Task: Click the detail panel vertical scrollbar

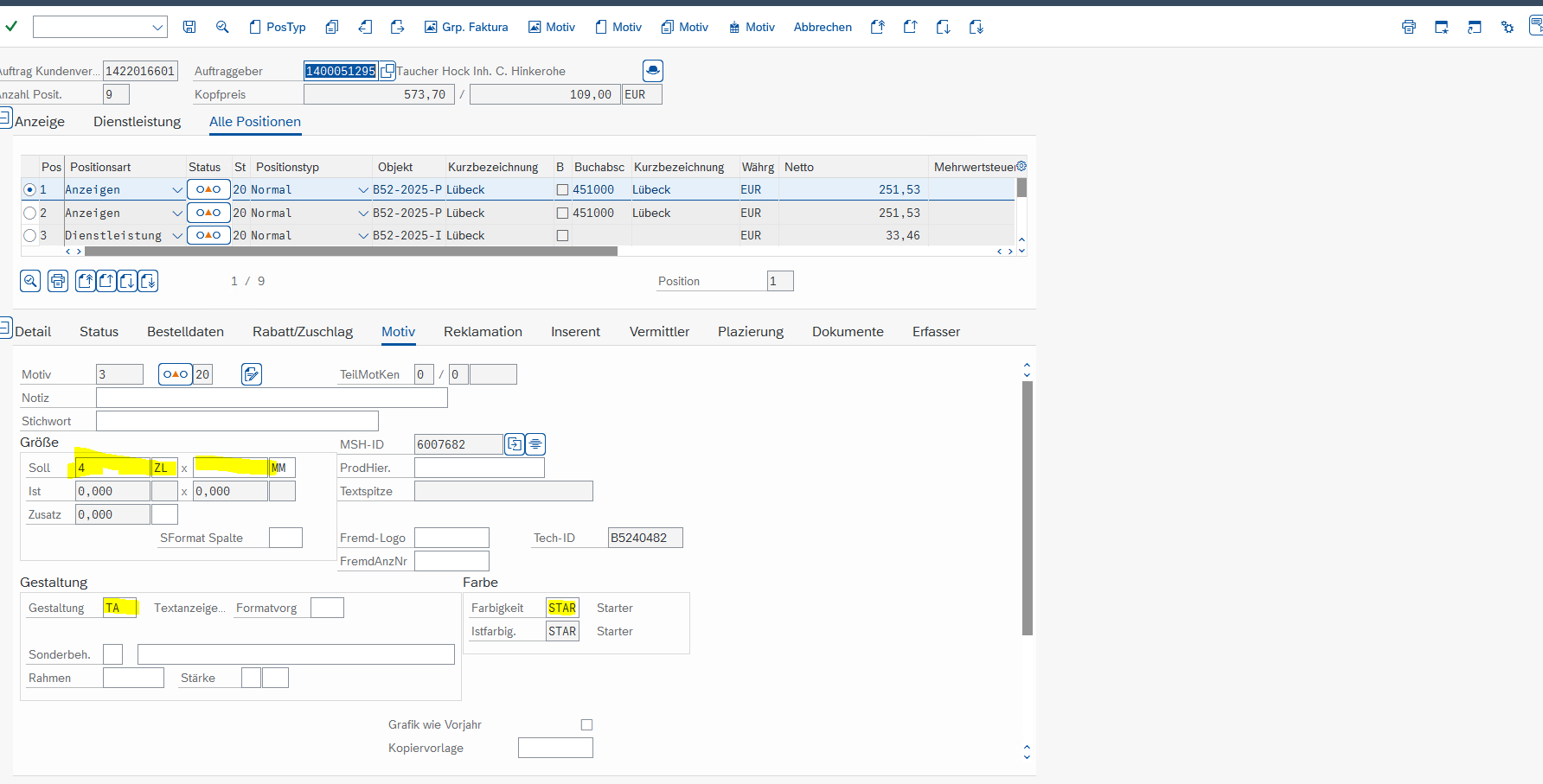Action: coord(1028,508)
